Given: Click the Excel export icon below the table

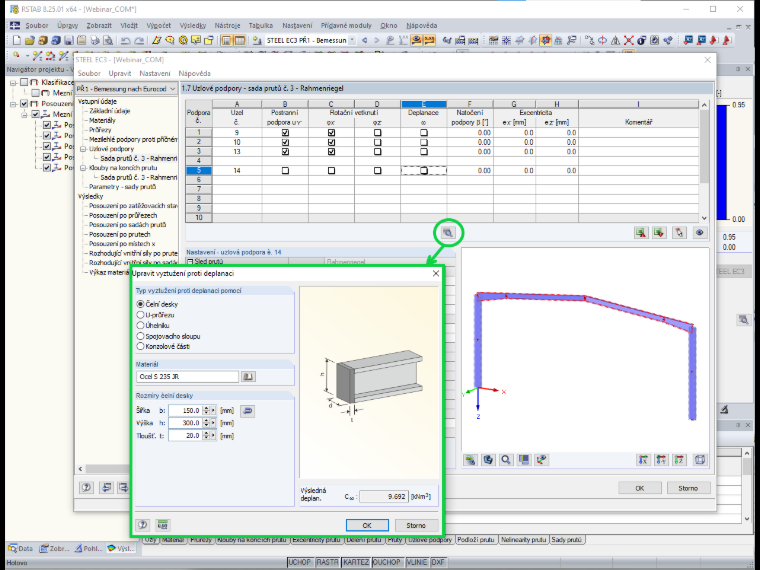Looking at the screenshot, I should 641,233.
